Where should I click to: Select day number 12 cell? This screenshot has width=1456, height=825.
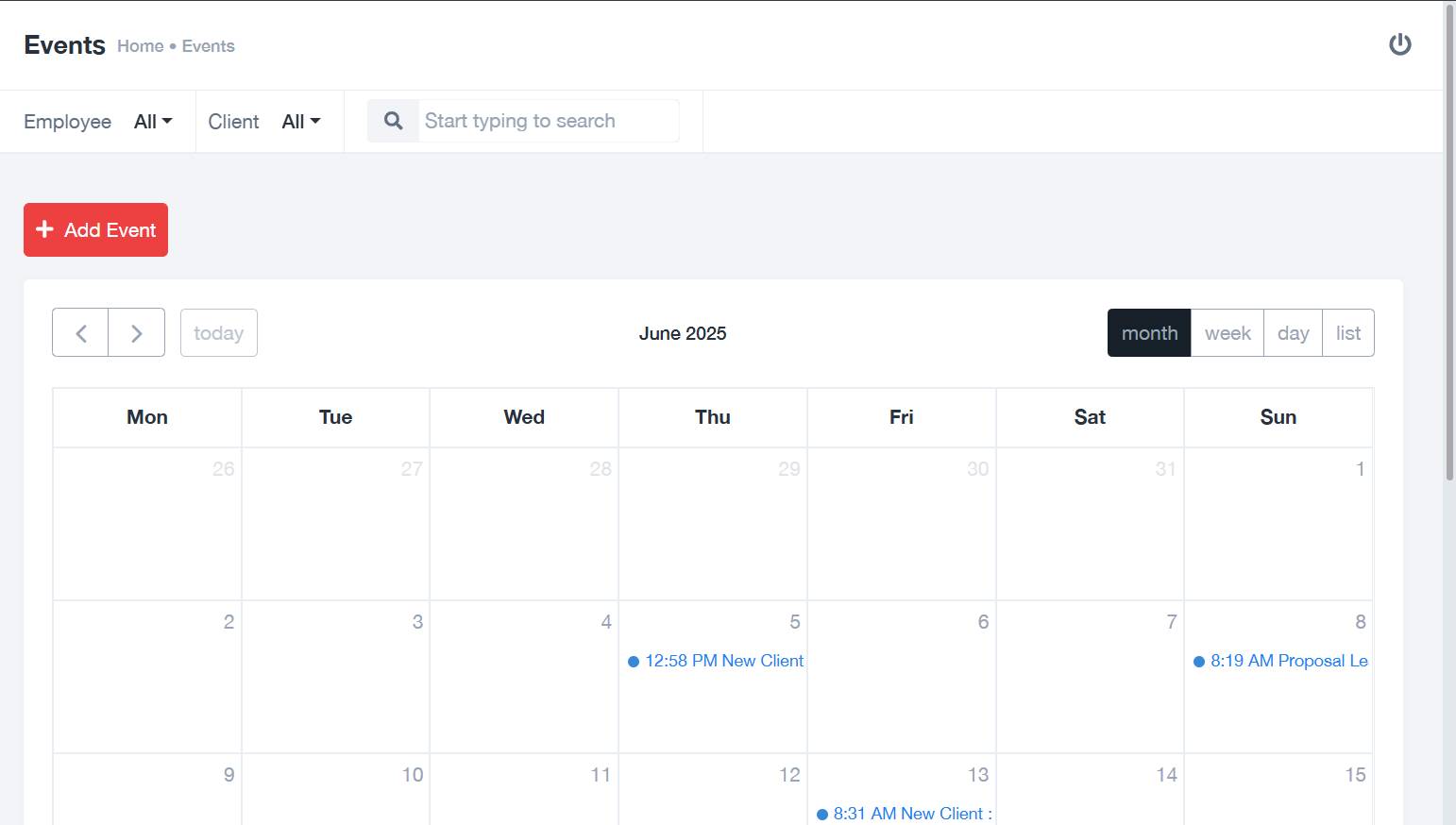click(713, 789)
